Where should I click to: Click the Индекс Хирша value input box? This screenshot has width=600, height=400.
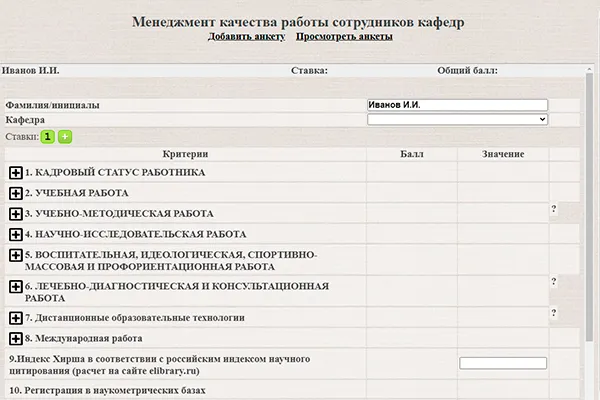[x=503, y=363]
